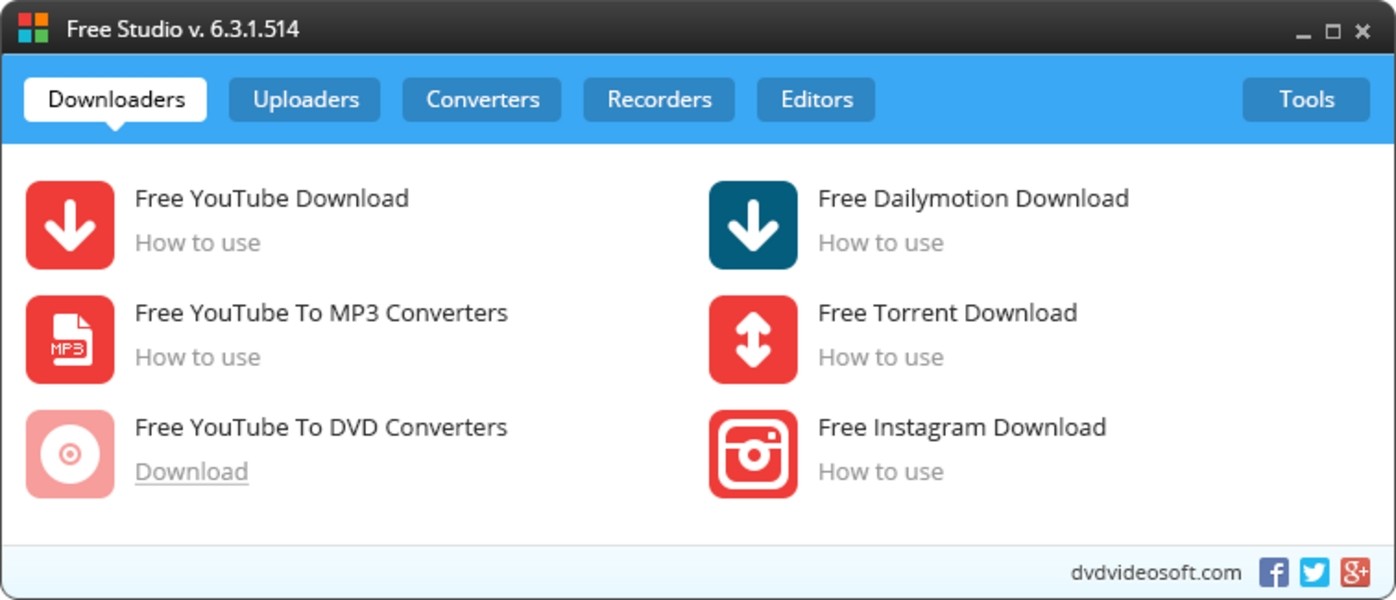Open the Google Plus icon
Image resolution: width=1396 pixels, height=600 pixels.
(1355, 572)
